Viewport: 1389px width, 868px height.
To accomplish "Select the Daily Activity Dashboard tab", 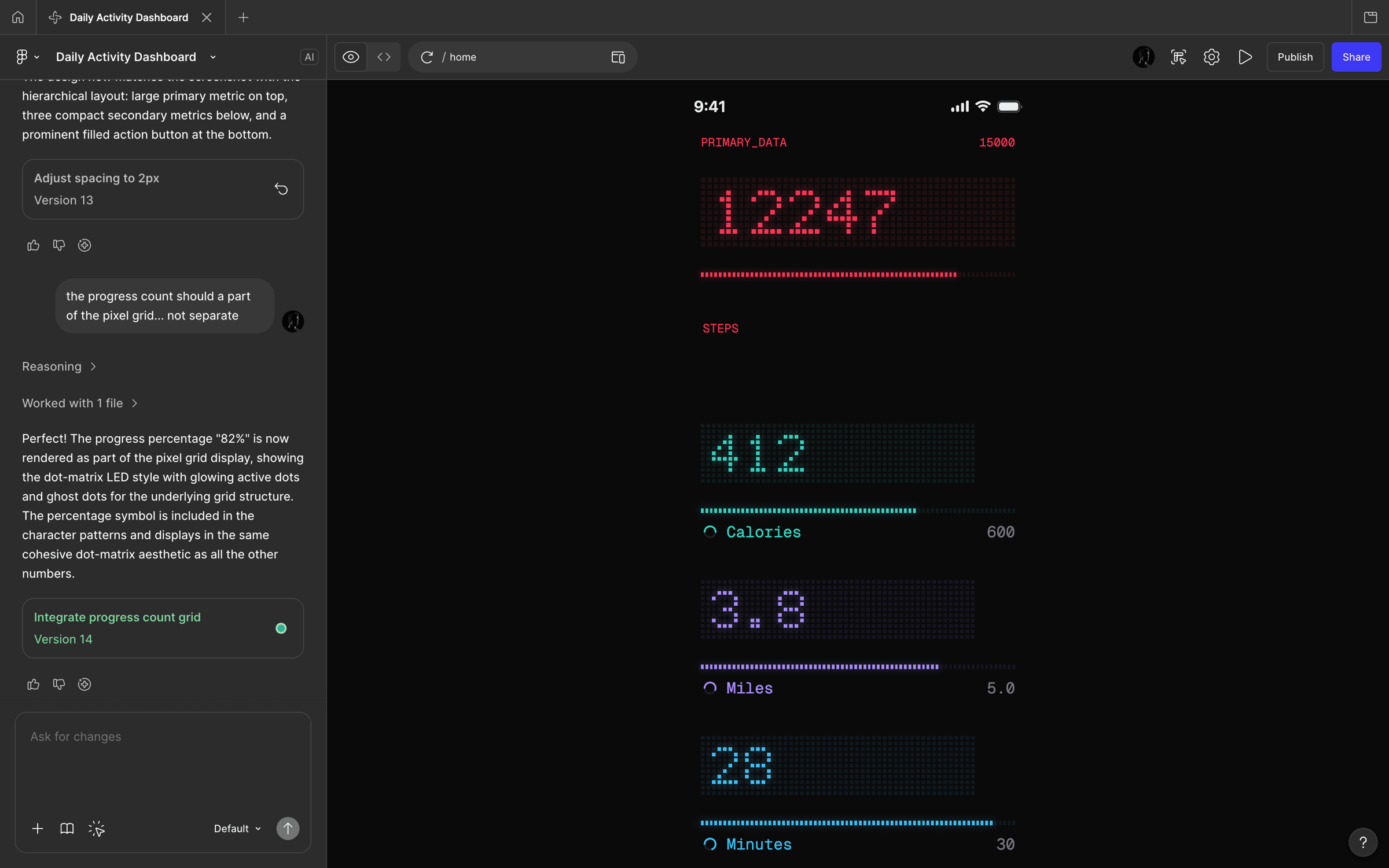I will pyautogui.click(x=128, y=17).
